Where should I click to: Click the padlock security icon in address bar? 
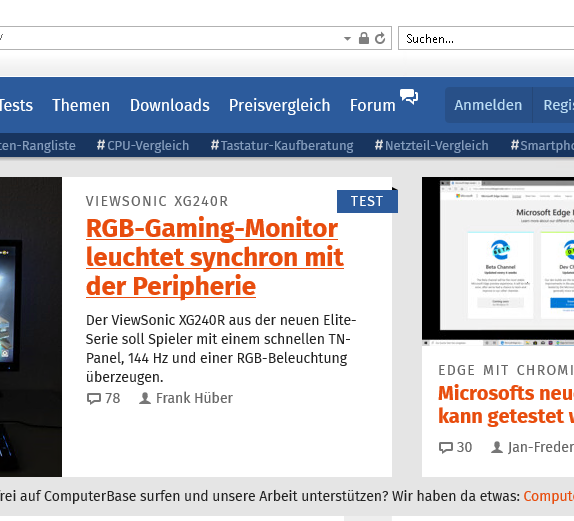pyautogui.click(x=364, y=38)
